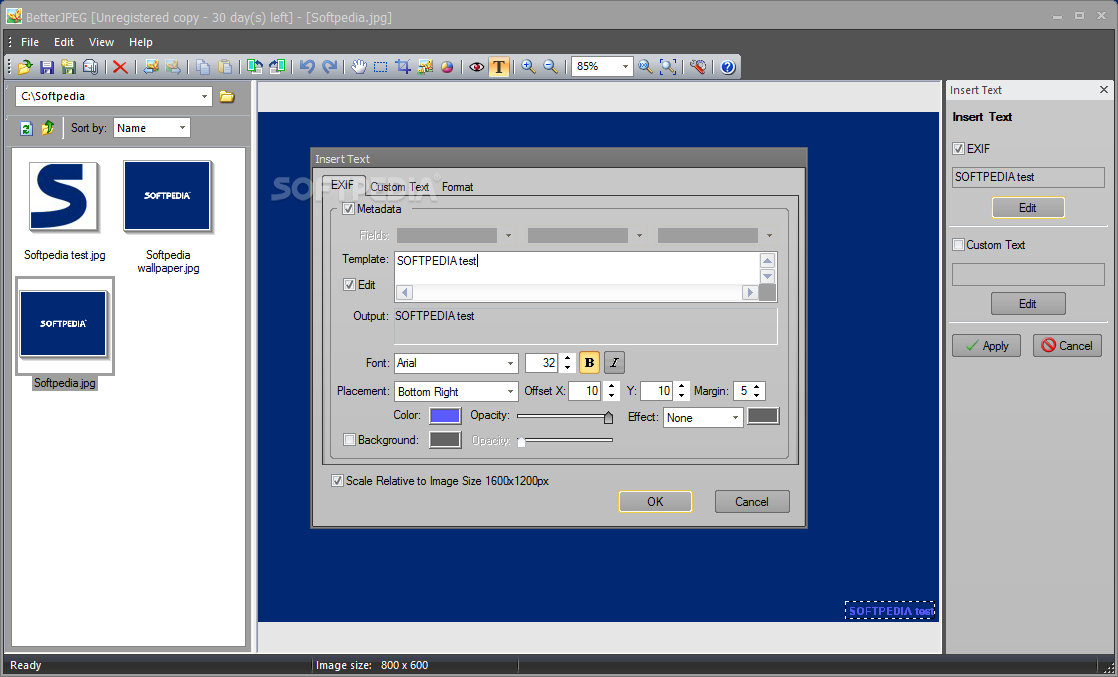The image size is (1118, 677).
Task: Check Custom Text checkbox in side panel
Action: point(959,245)
